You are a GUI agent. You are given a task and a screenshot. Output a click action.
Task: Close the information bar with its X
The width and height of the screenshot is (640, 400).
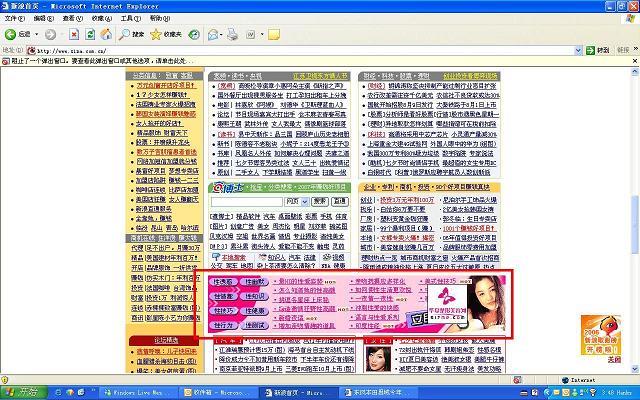coord(635,61)
